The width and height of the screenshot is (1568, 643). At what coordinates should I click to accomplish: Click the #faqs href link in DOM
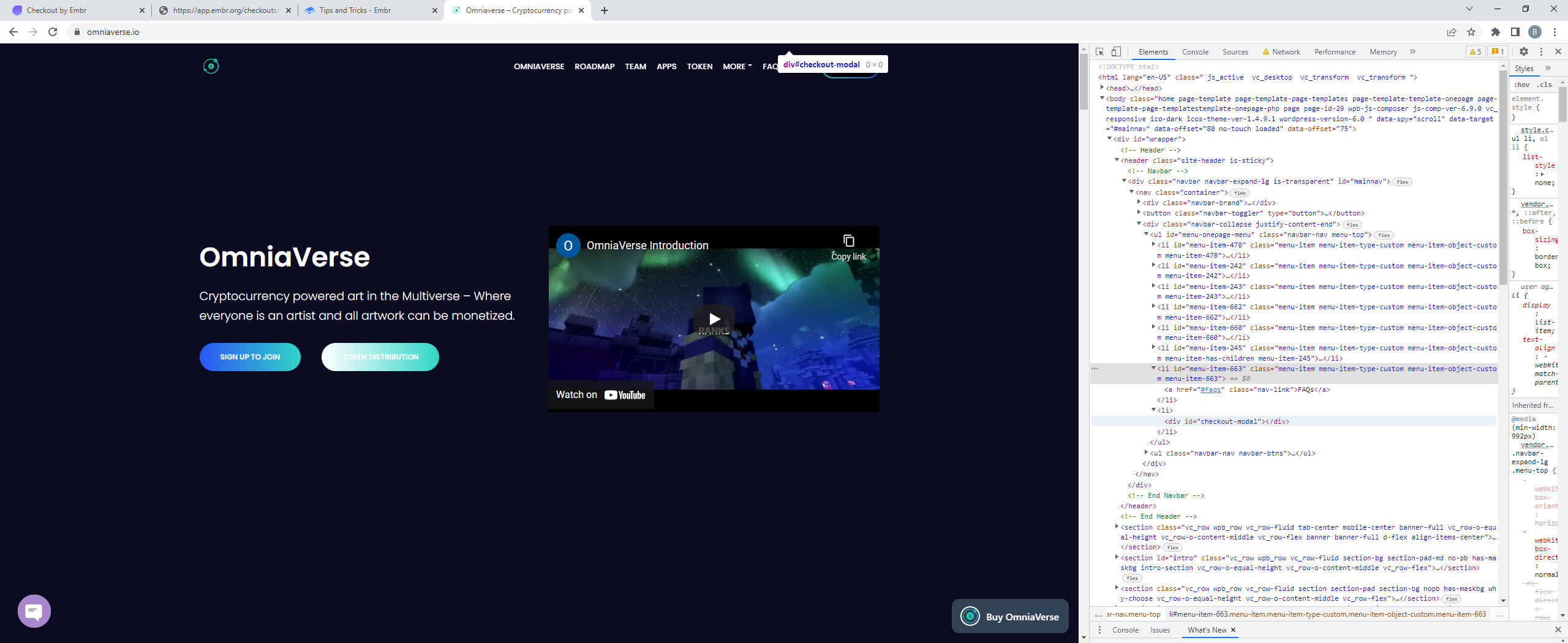click(1210, 389)
